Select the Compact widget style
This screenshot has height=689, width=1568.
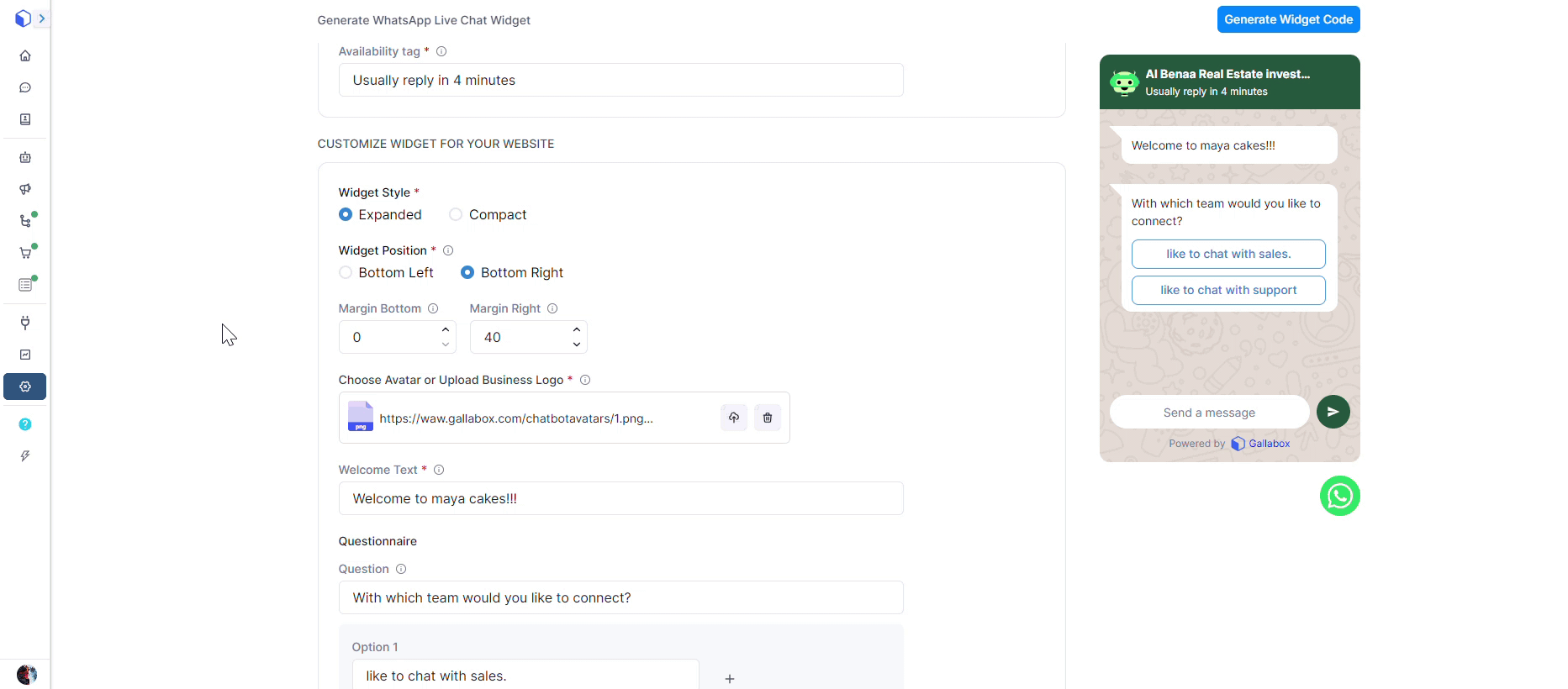(456, 214)
